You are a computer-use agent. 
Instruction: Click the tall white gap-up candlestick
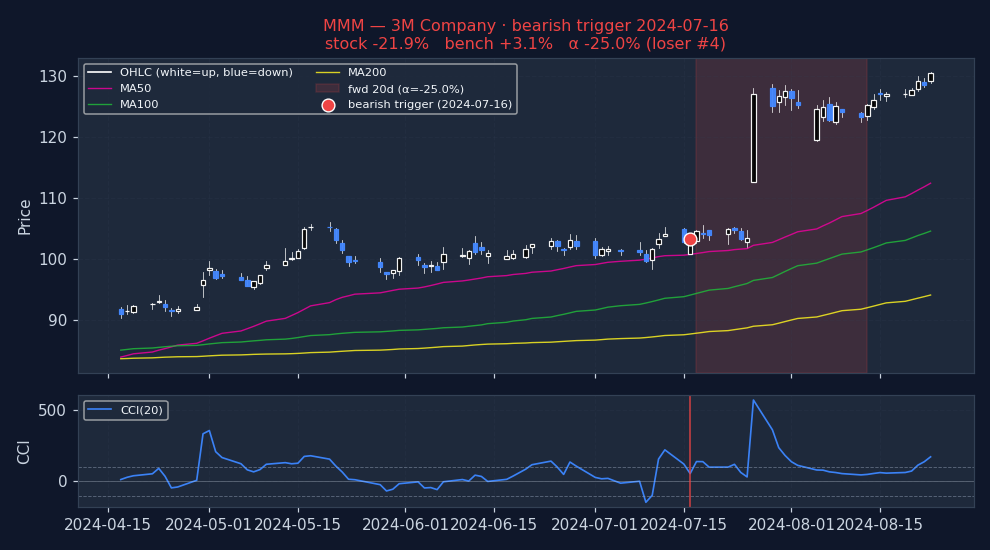(x=753, y=138)
